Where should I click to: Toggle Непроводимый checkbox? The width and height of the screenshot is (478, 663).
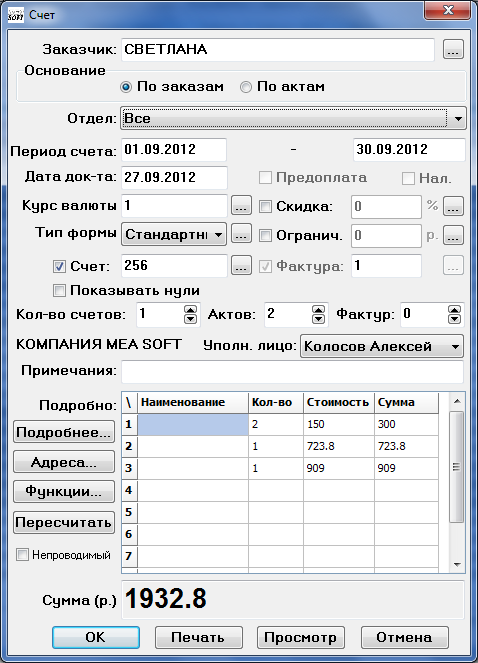(22, 554)
